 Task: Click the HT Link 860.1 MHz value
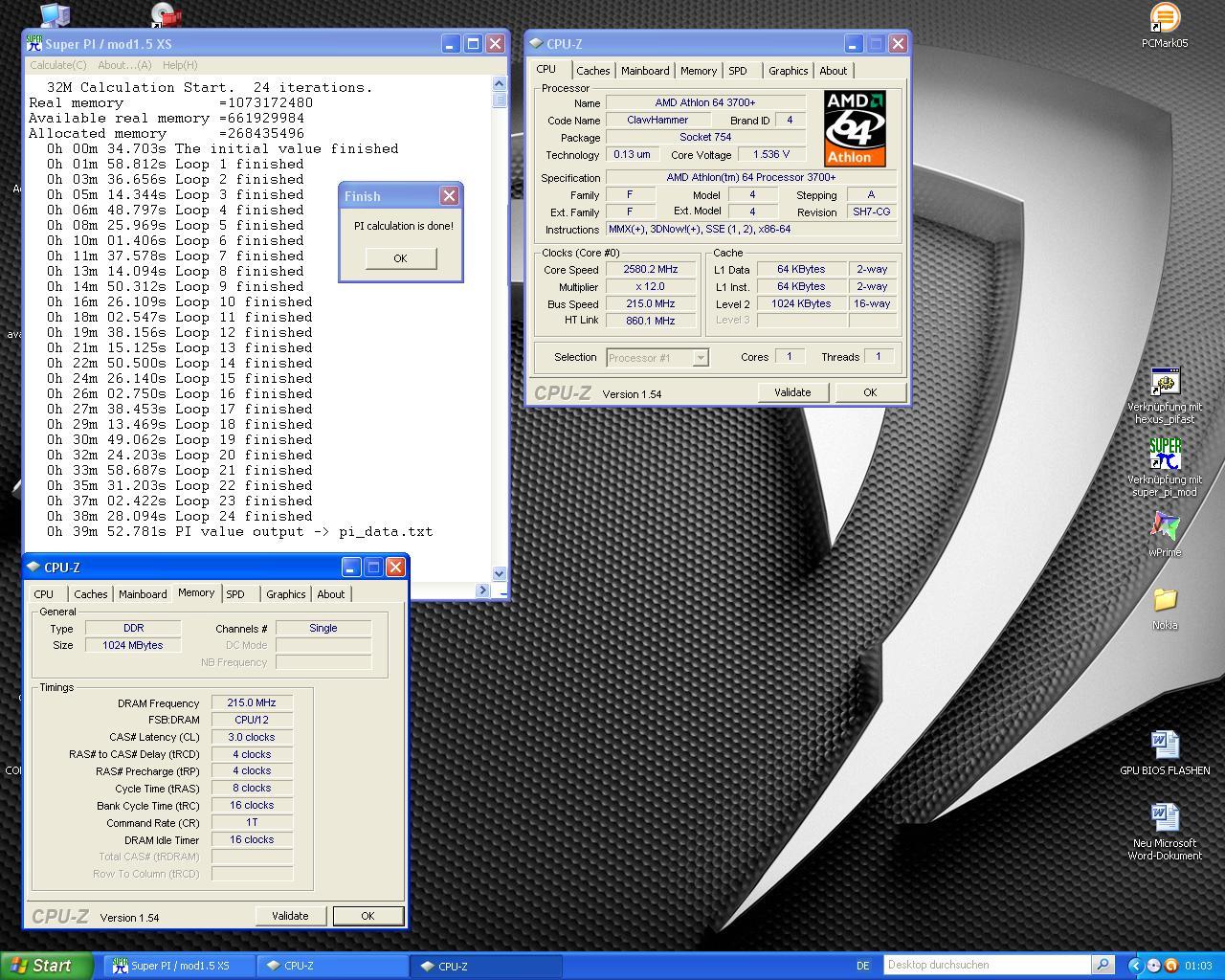point(651,322)
